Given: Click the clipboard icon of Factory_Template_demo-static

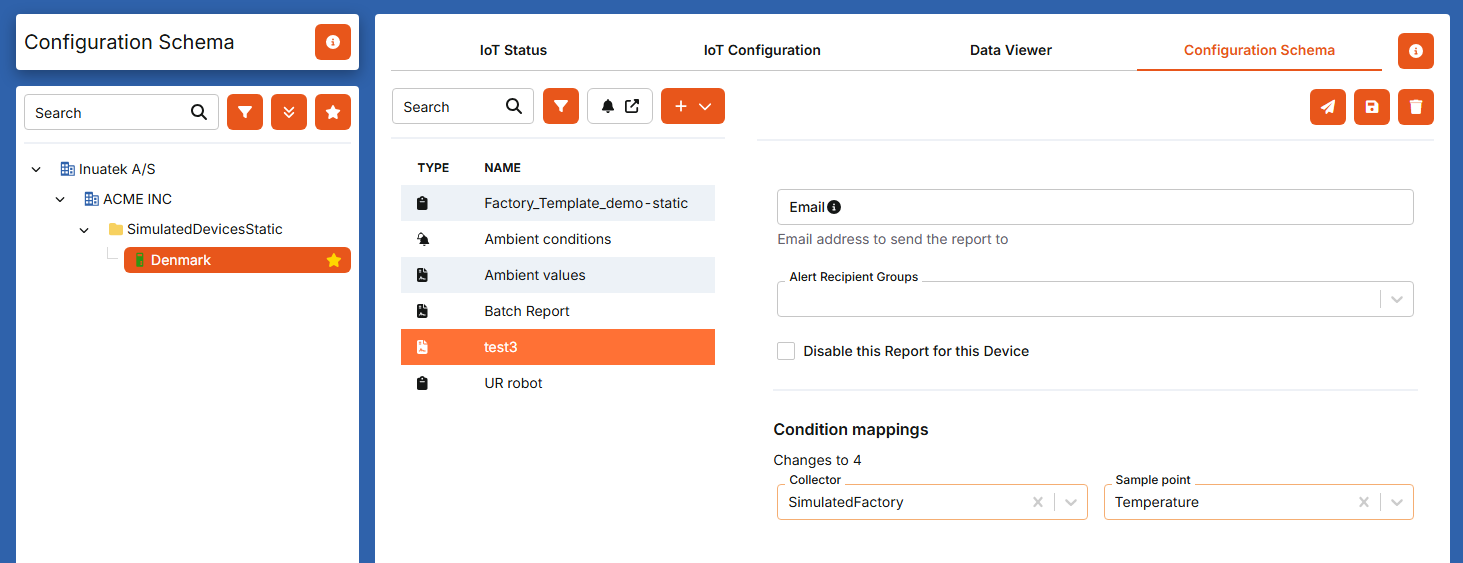Looking at the screenshot, I should [422, 203].
